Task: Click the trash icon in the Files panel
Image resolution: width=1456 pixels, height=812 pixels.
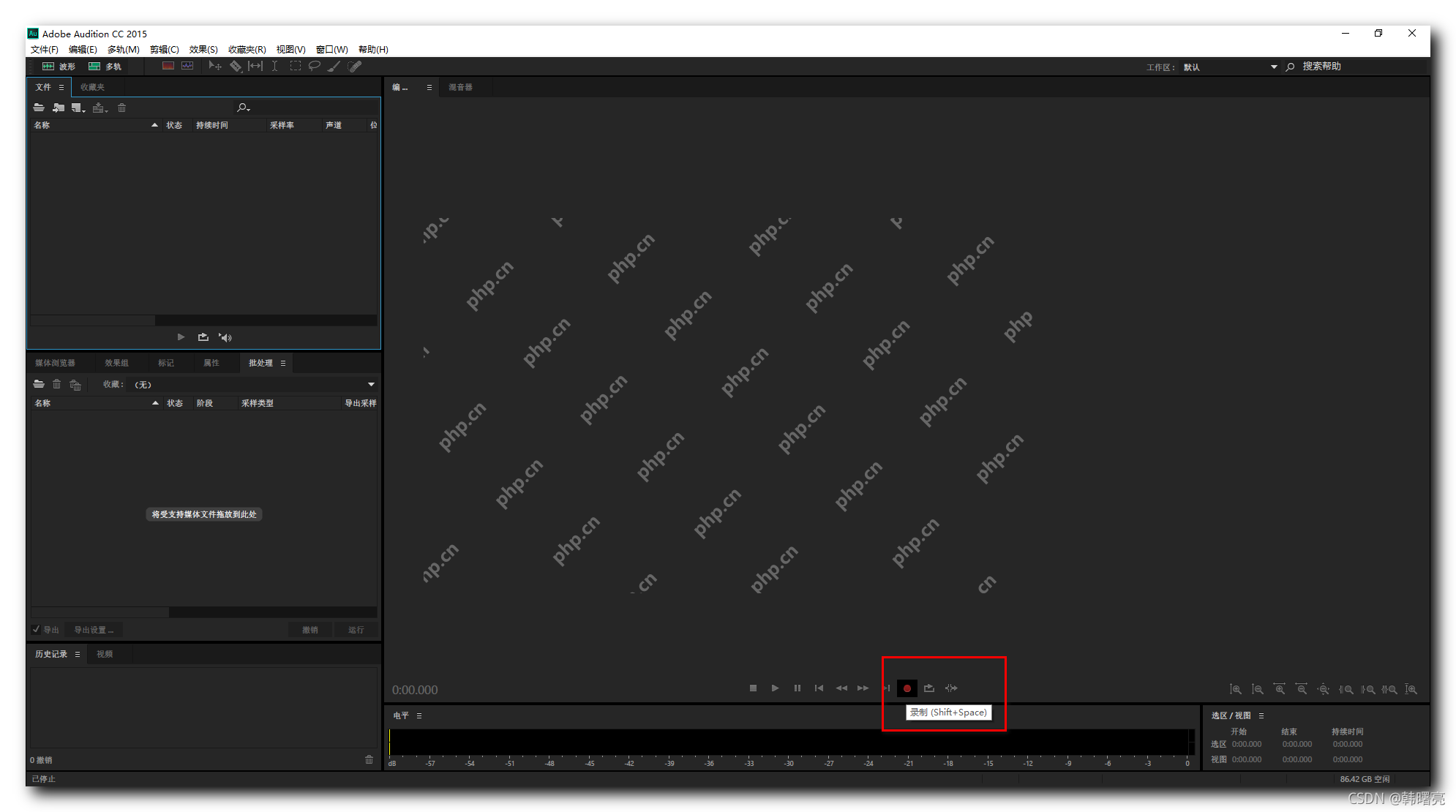Action: (121, 108)
